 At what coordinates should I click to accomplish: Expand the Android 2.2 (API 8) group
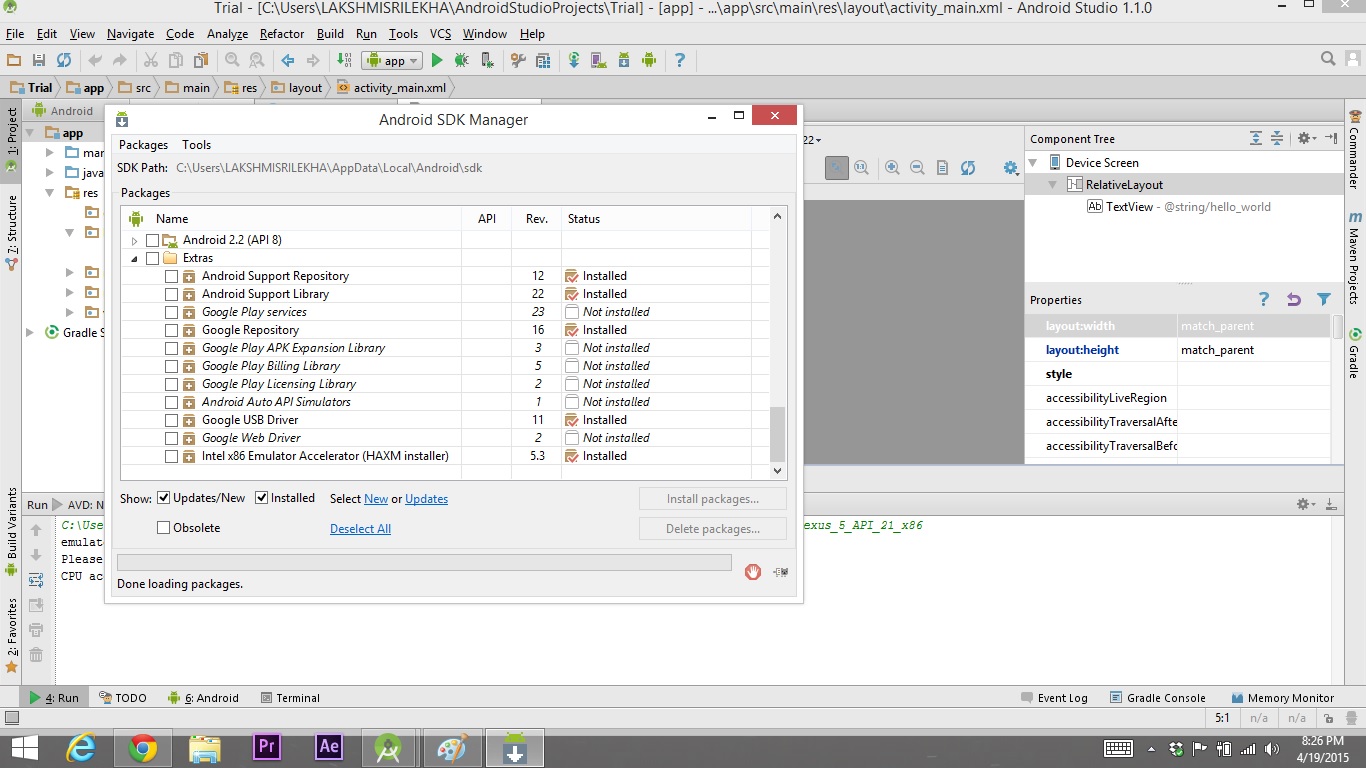pyautogui.click(x=135, y=240)
